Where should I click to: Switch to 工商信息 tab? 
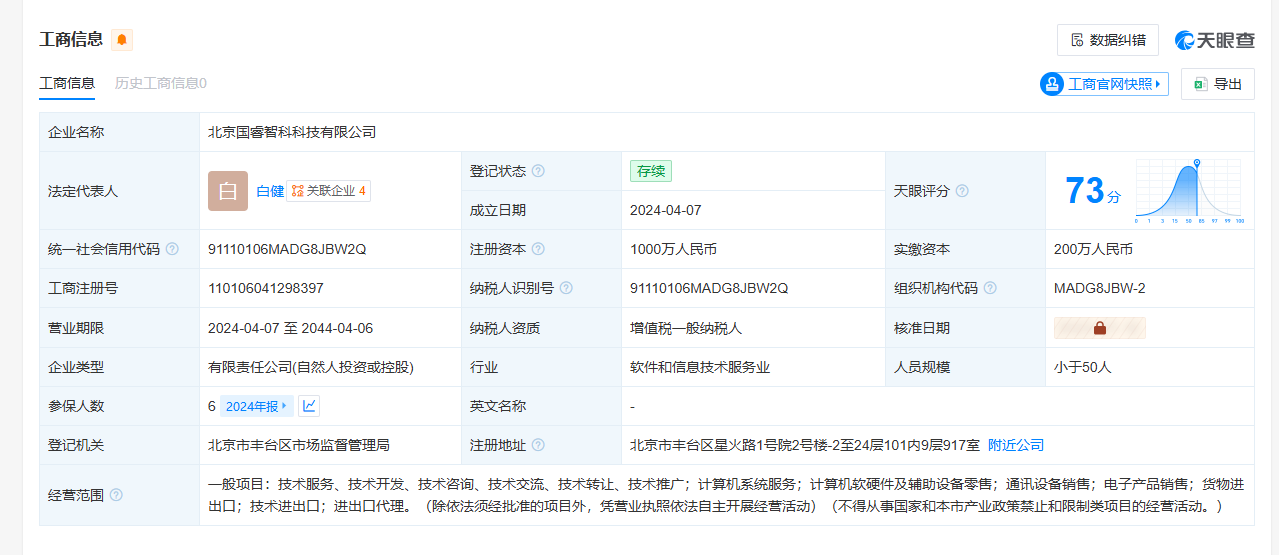tap(67, 83)
